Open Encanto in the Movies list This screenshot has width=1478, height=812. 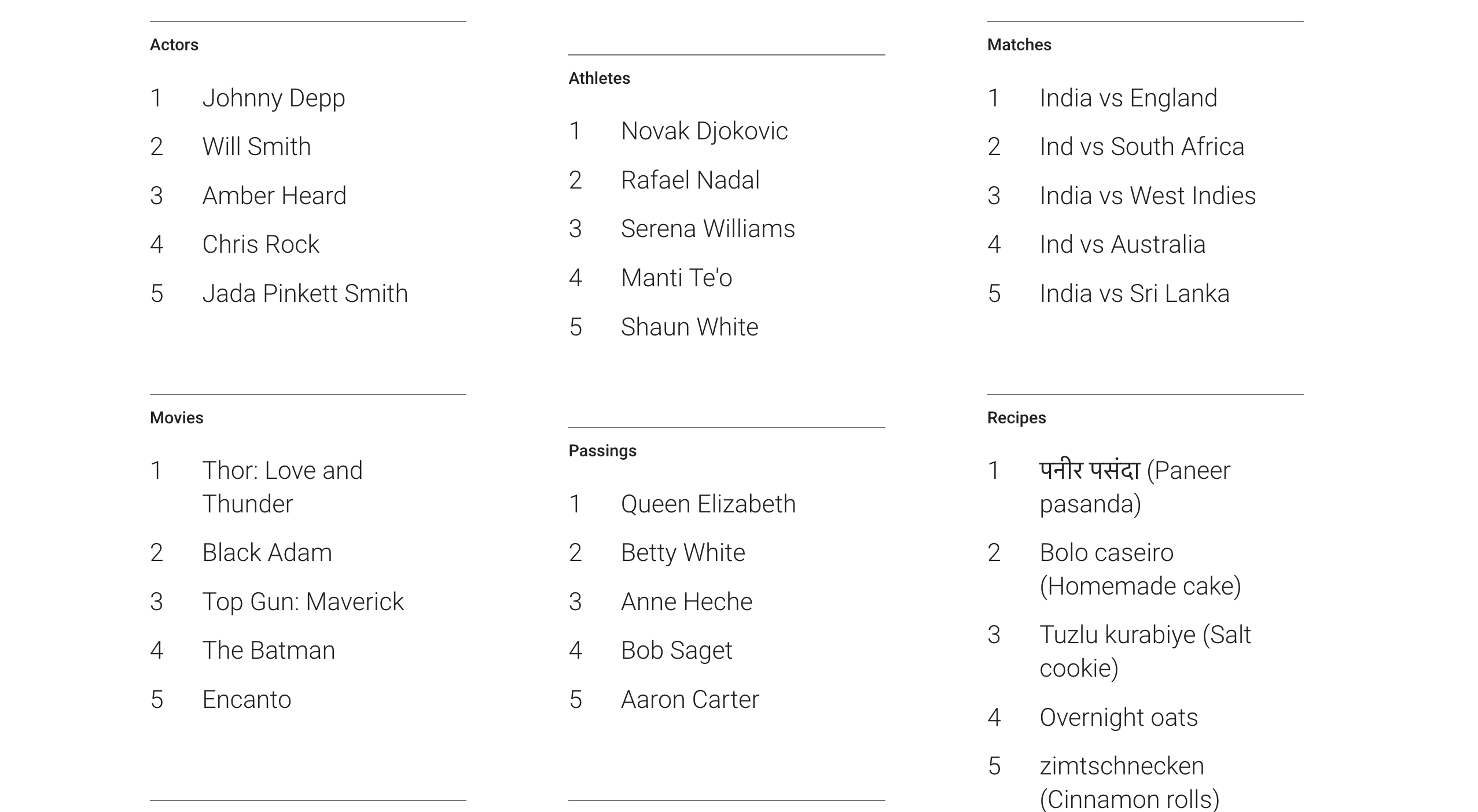pyautogui.click(x=247, y=700)
